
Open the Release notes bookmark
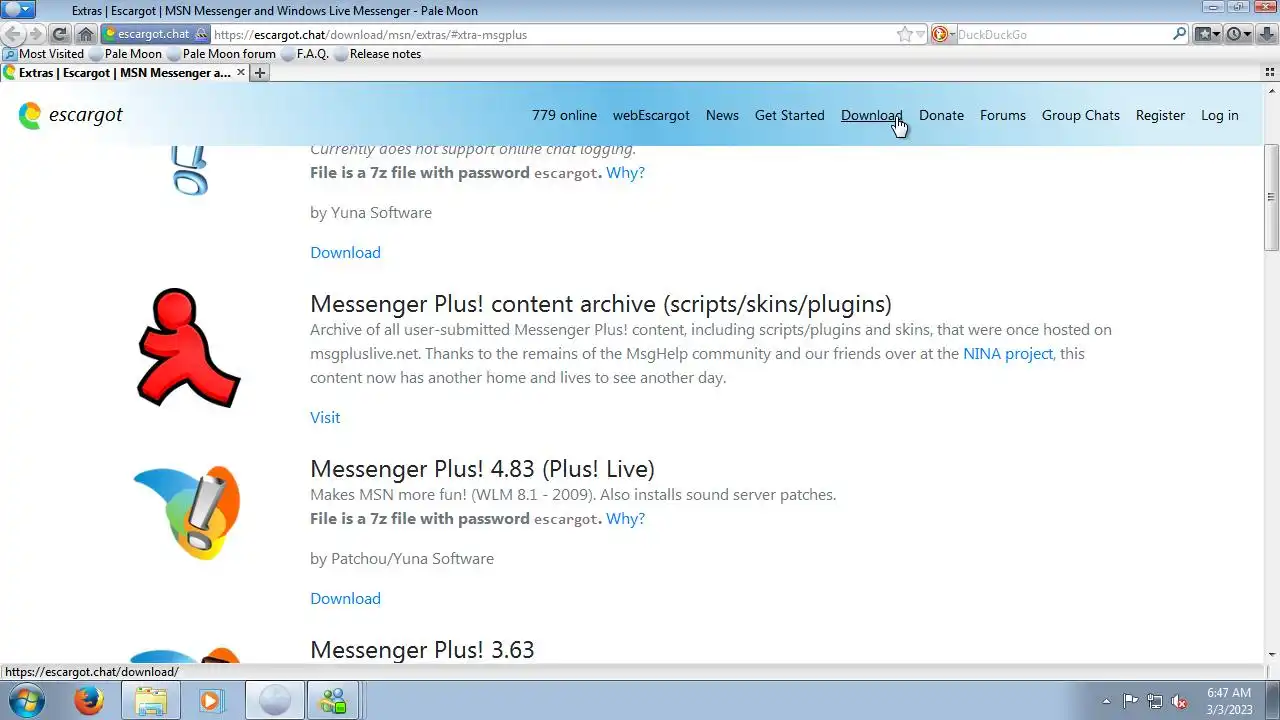point(376,54)
